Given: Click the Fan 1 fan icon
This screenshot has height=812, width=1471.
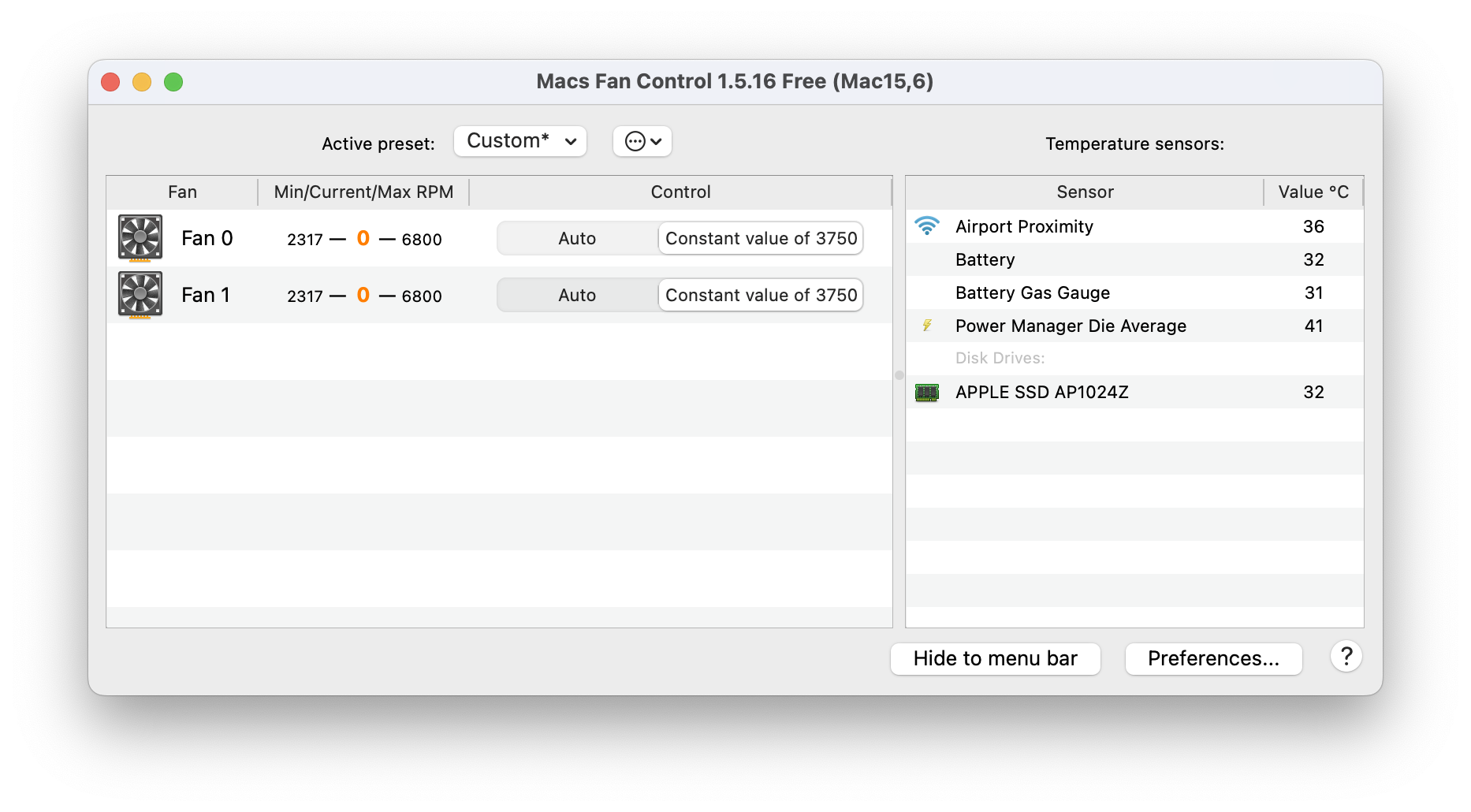Looking at the screenshot, I should point(140,294).
